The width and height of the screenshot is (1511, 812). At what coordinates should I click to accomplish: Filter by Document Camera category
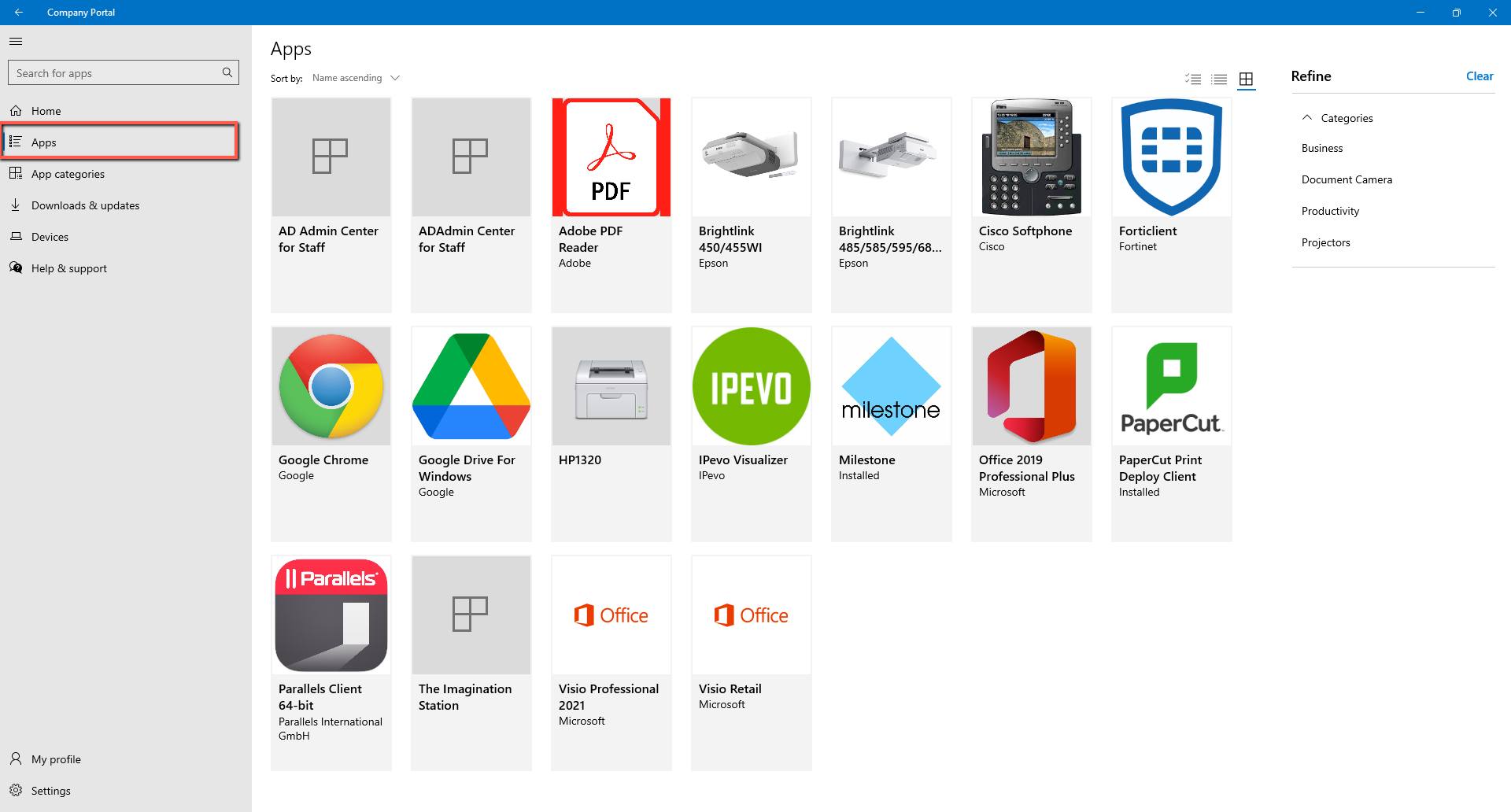[1347, 179]
